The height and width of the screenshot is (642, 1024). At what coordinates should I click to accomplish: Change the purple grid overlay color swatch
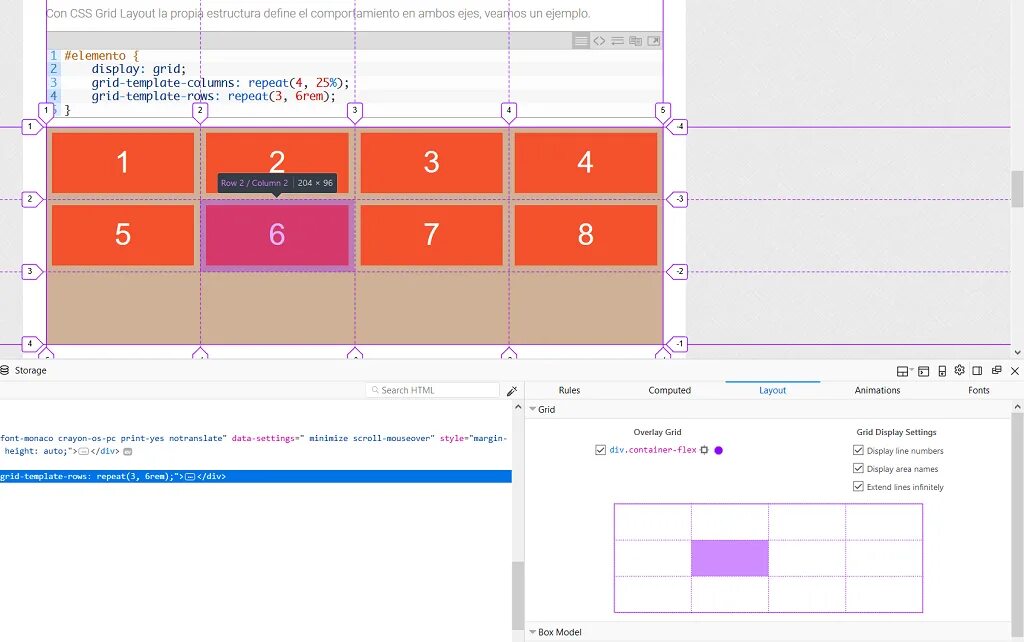click(x=718, y=450)
